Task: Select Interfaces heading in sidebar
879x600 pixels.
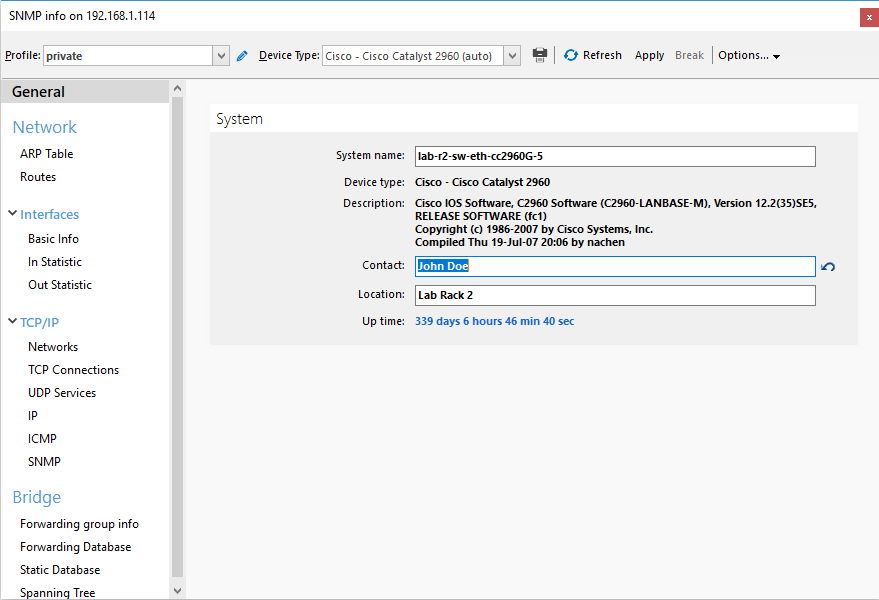Action: pos(49,214)
